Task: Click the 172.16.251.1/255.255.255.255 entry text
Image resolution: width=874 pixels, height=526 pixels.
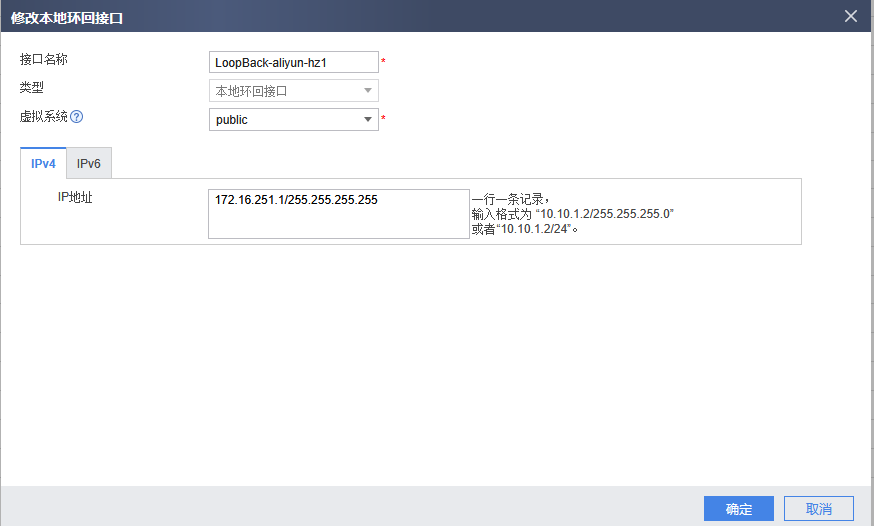Action: 296,200
